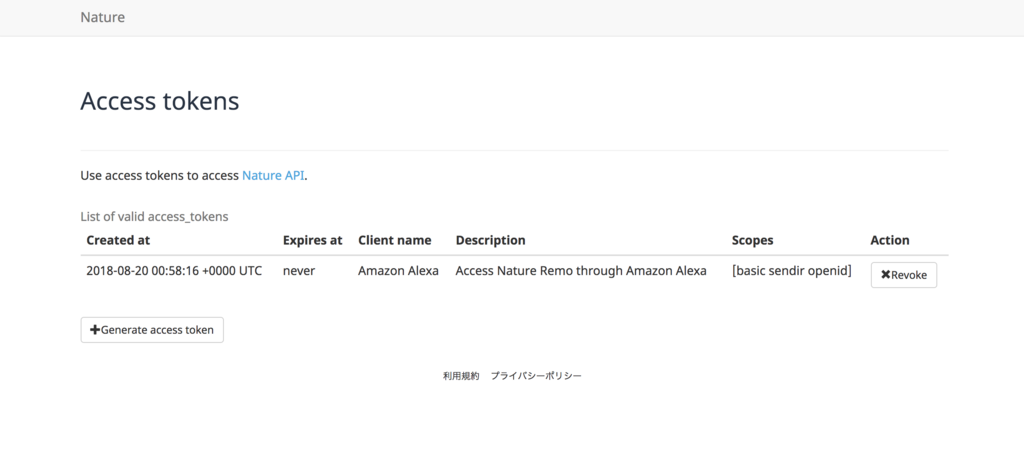Click the Nature brand link in header
1024x464 pixels.
click(x=102, y=17)
